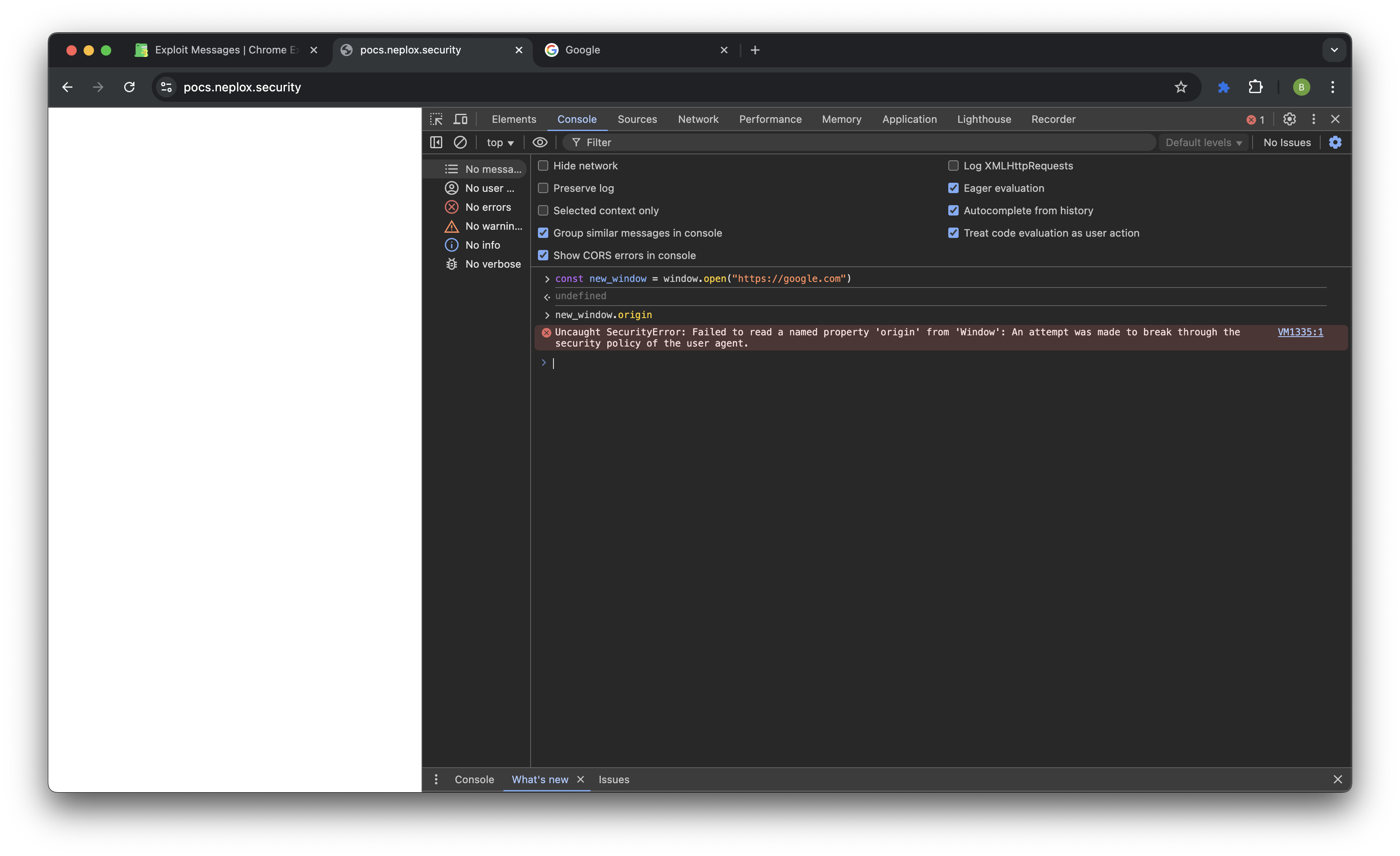Open console settings blue gear icon

[x=1335, y=143]
